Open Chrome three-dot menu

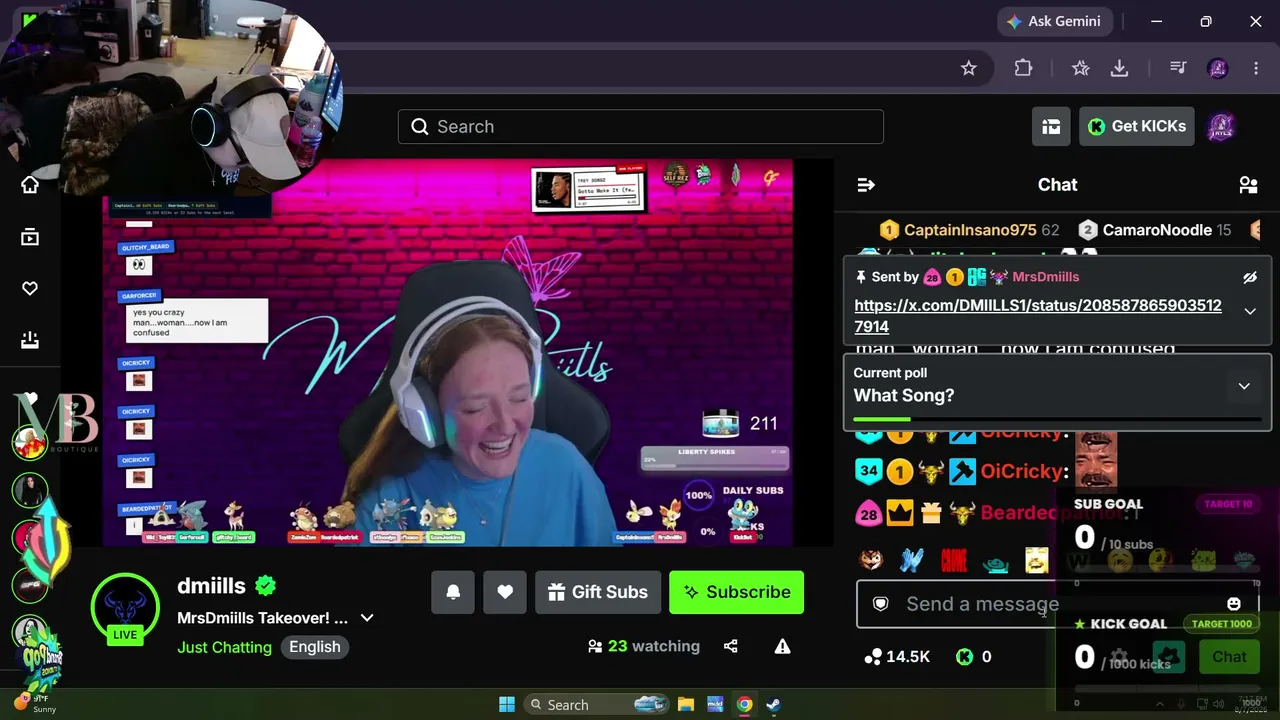coord(1256,68)
